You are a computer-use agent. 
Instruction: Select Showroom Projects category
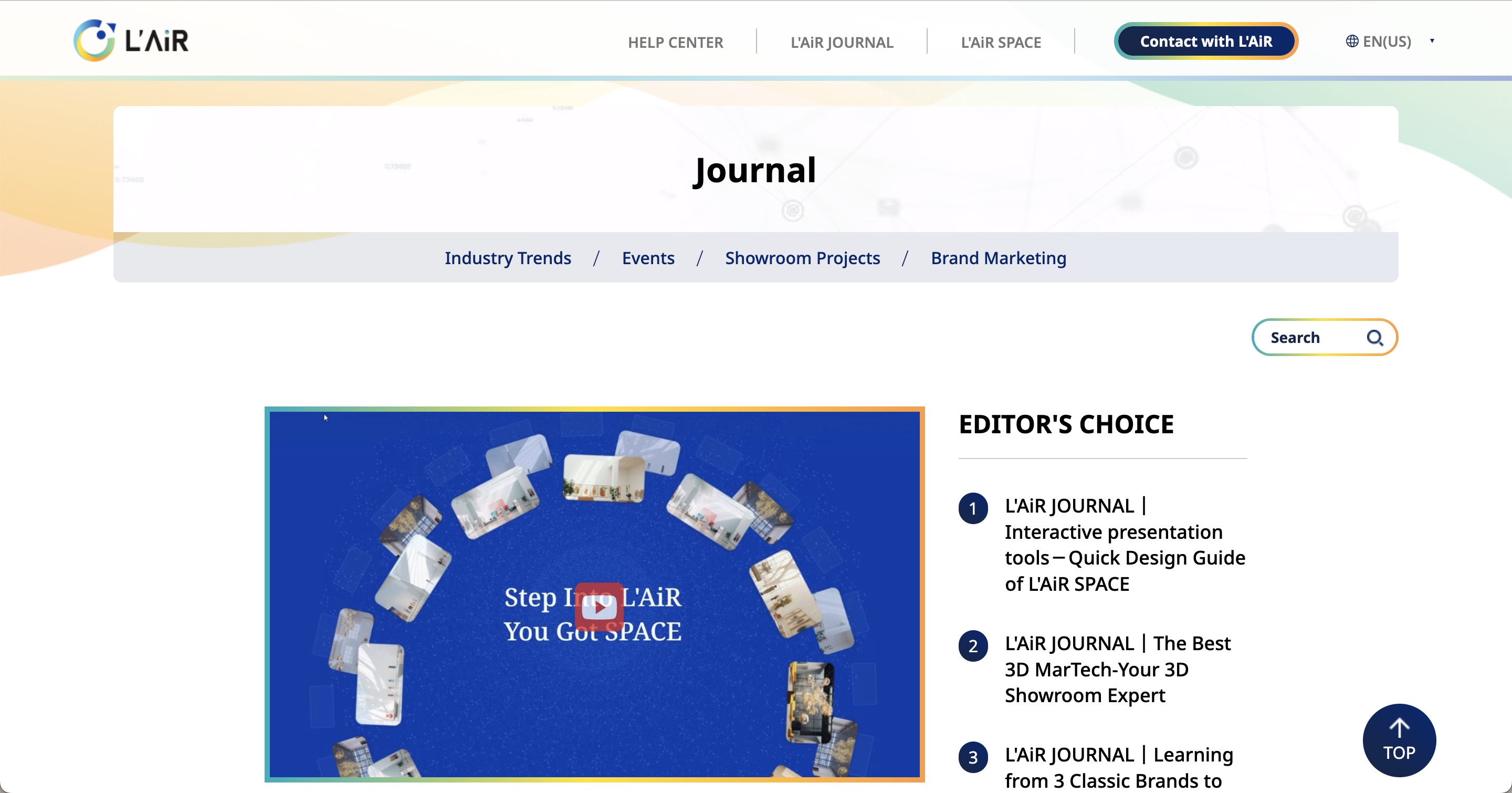[x=802, y=258]
